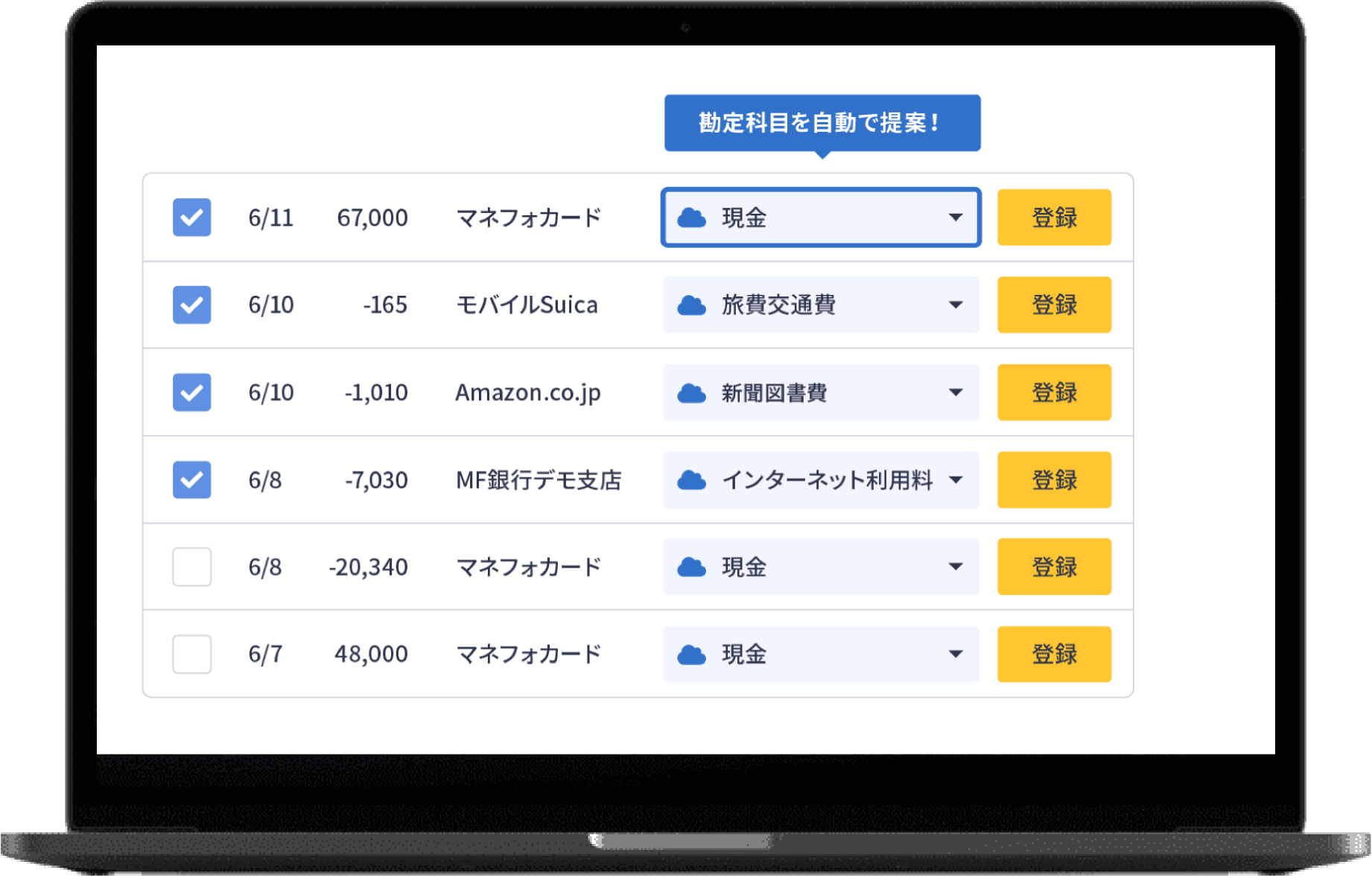Expand the 旅費交通費 account dropdown

[956, 305]
